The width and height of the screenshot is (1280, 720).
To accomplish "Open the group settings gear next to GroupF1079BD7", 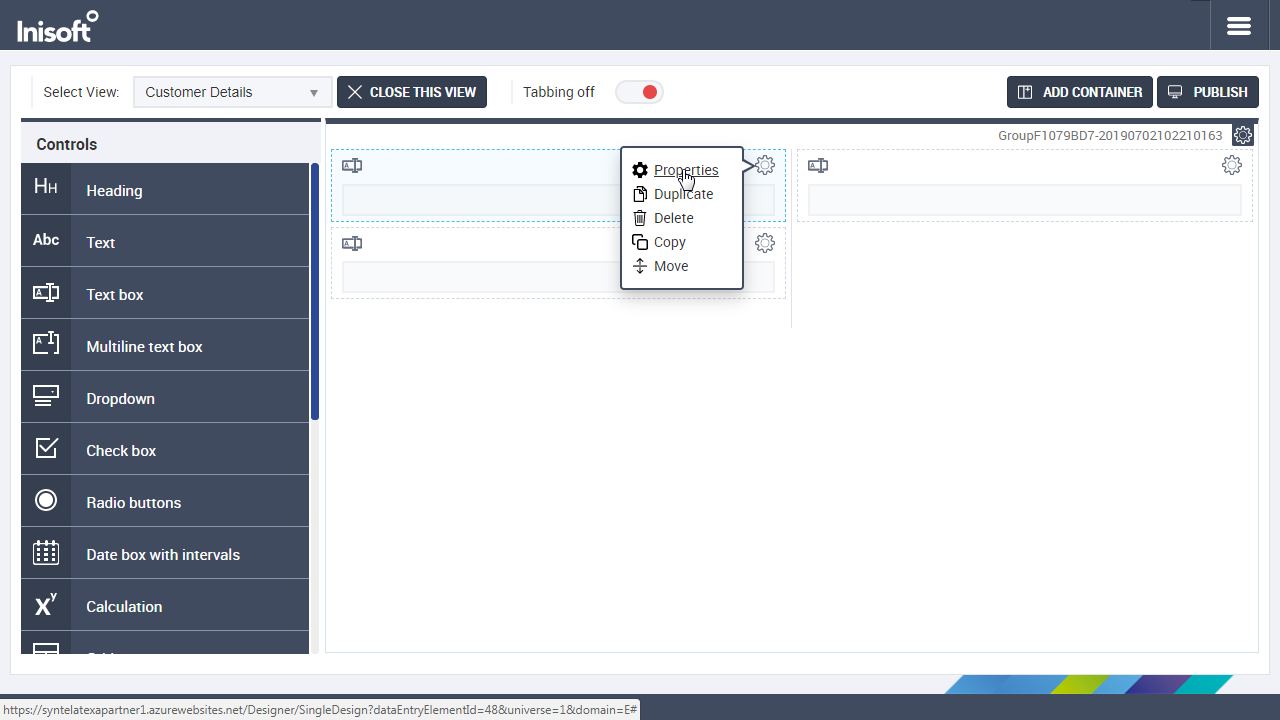I will [1243, 135].
